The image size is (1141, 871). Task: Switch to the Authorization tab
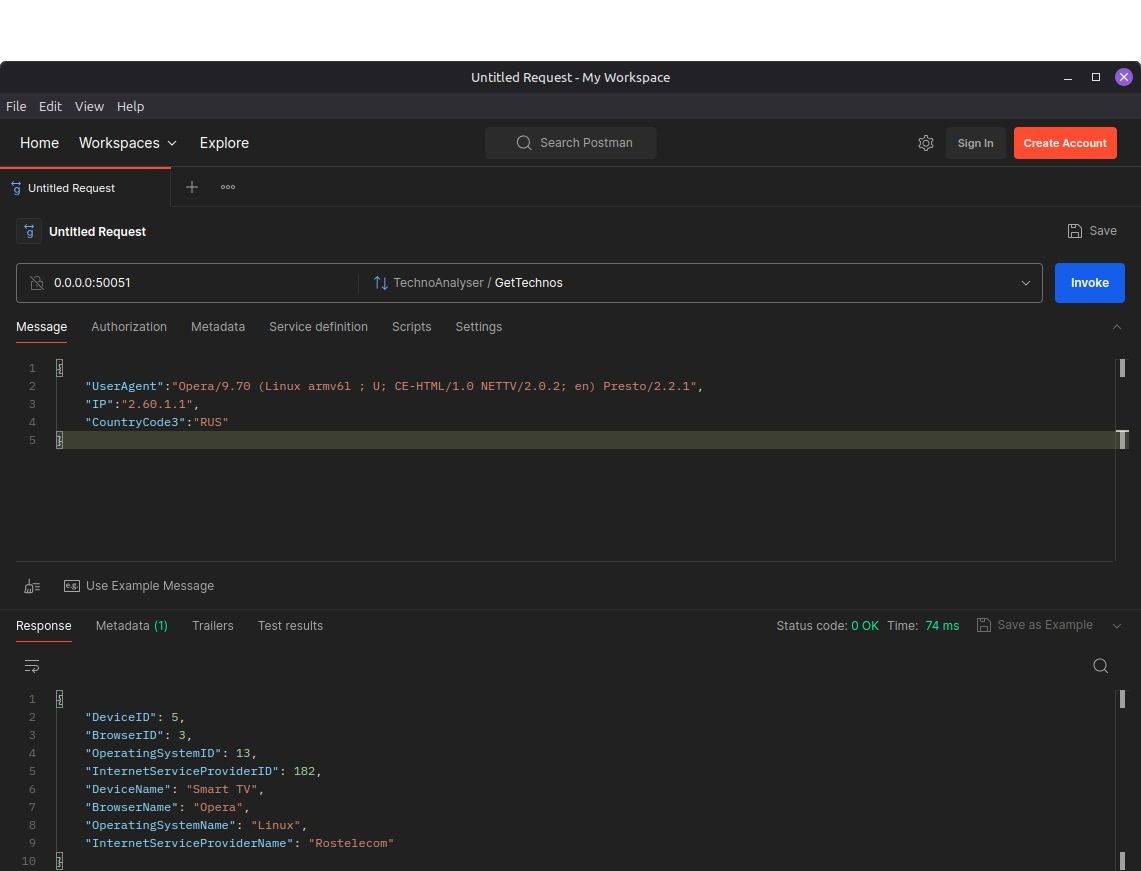(129, 327)
